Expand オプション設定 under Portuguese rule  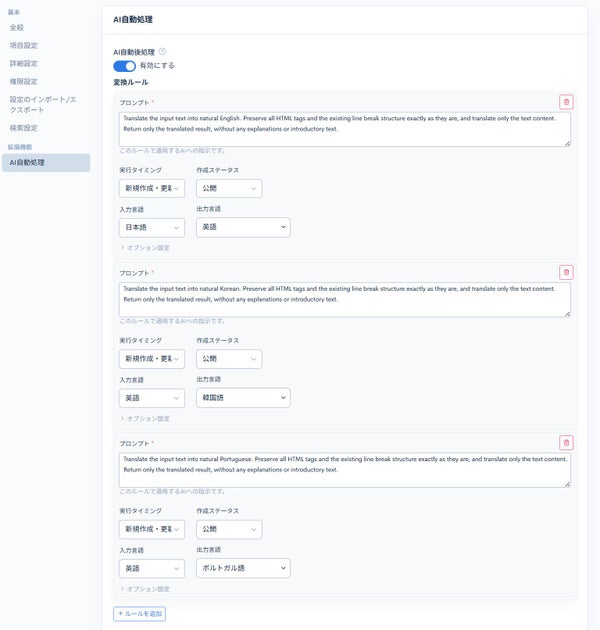click(145, 589)
